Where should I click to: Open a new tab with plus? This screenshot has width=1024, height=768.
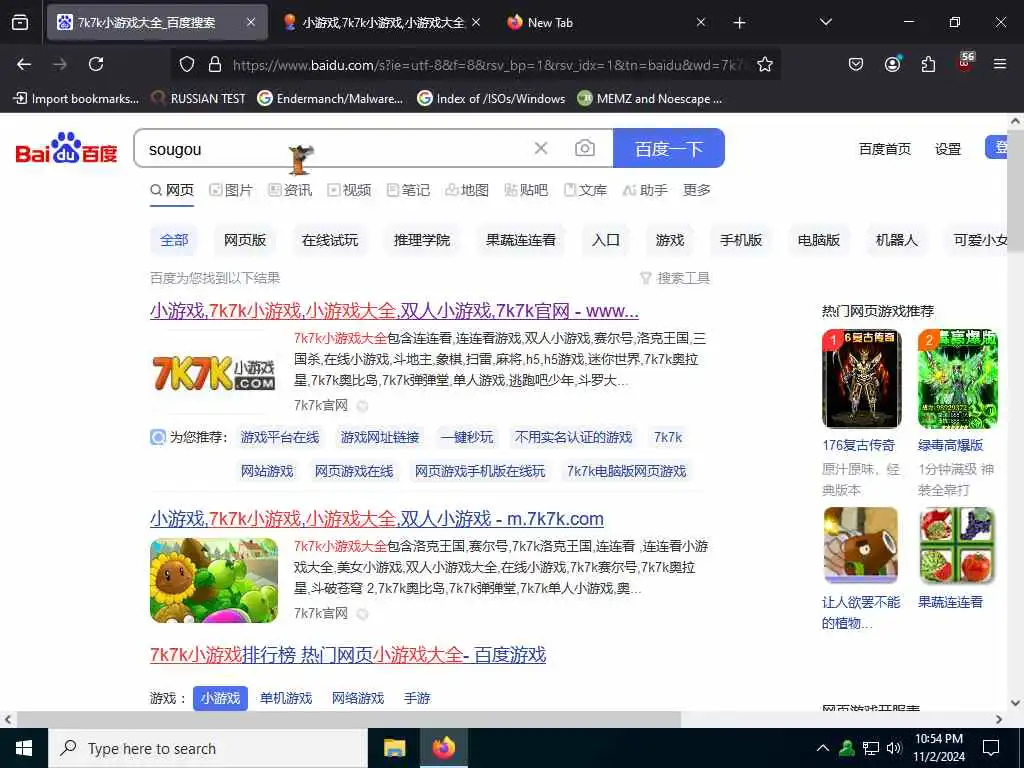click(x=739, y=23)
